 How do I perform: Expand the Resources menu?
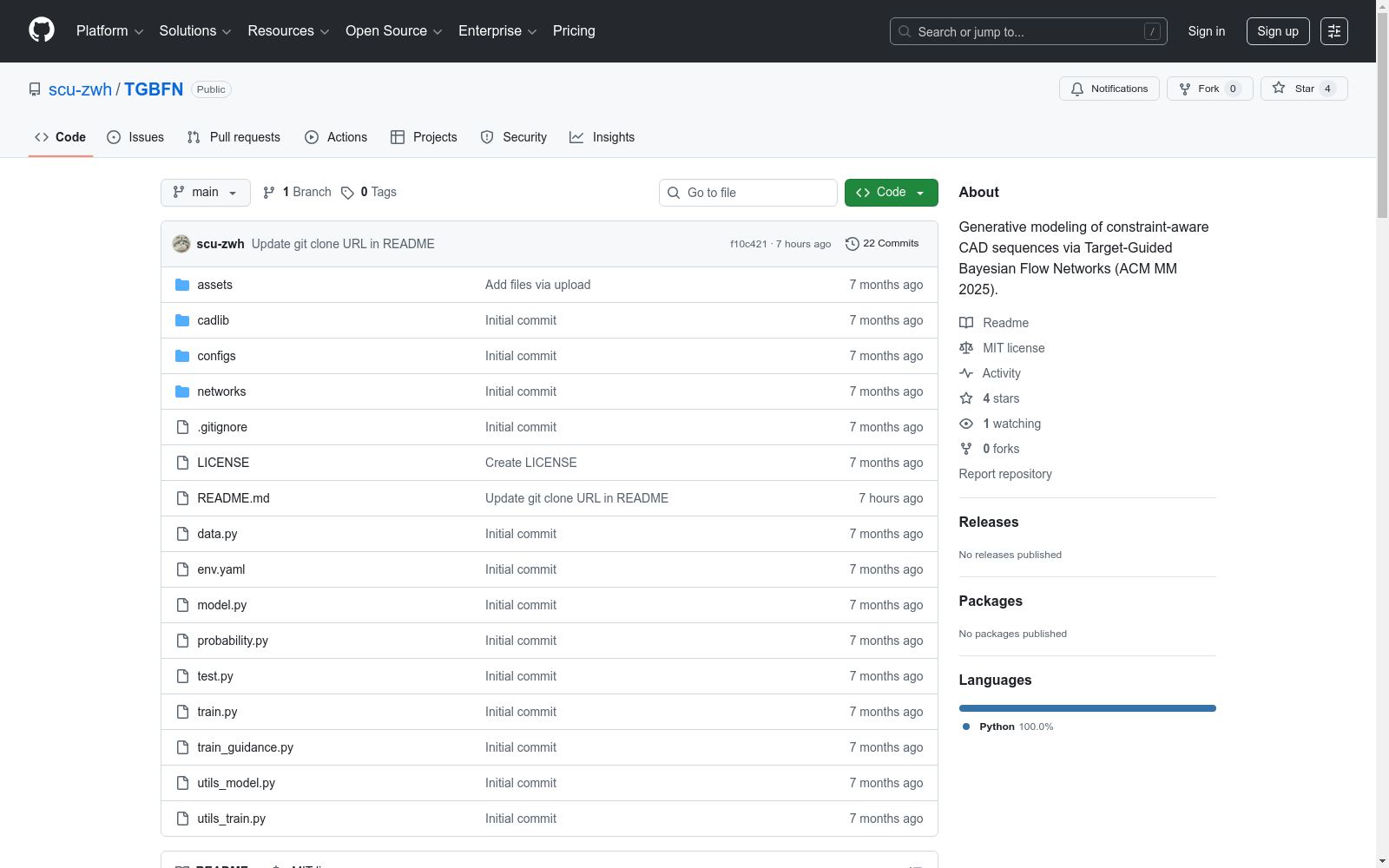tap(288, 31)
